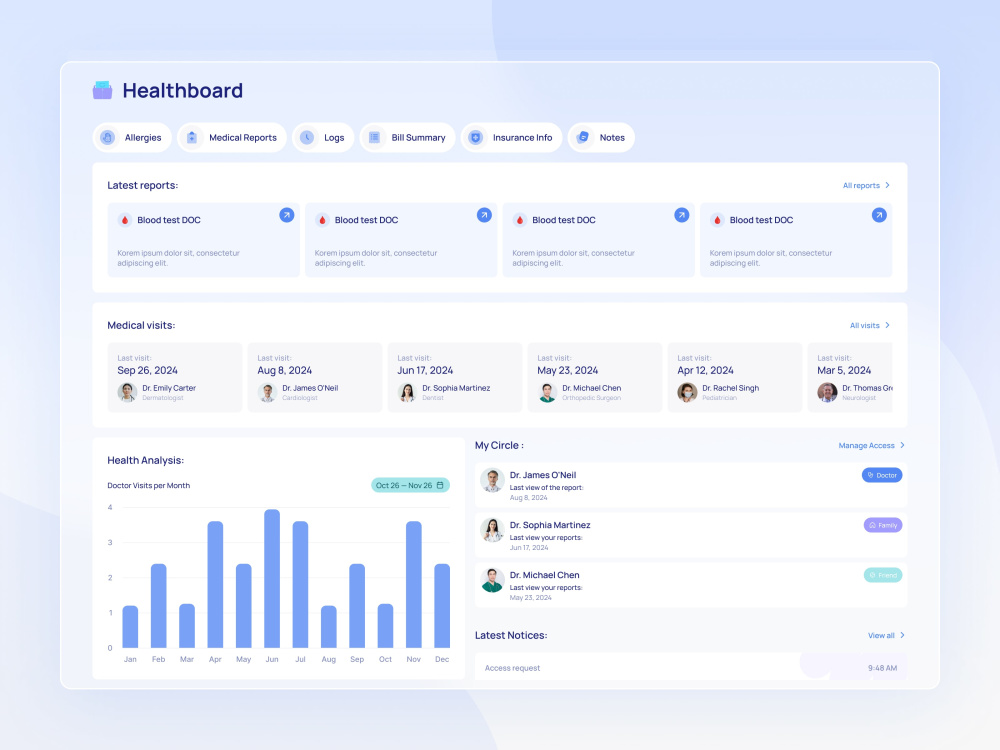The image size is (1000, 750).
Task: Open the second Blood test DOC arrow icon
Action: [x=484, y=215]
